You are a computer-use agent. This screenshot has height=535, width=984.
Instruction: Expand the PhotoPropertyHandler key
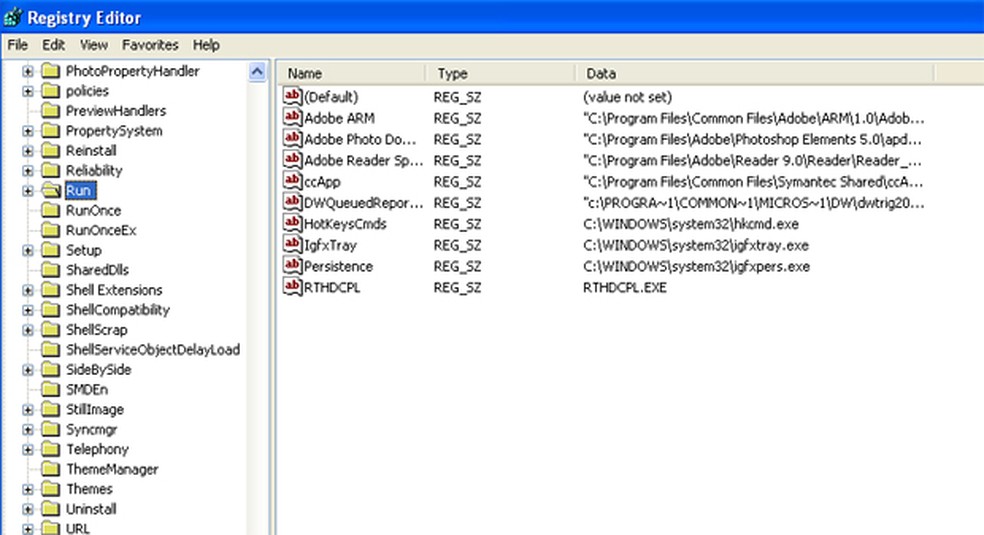(28, 72)
